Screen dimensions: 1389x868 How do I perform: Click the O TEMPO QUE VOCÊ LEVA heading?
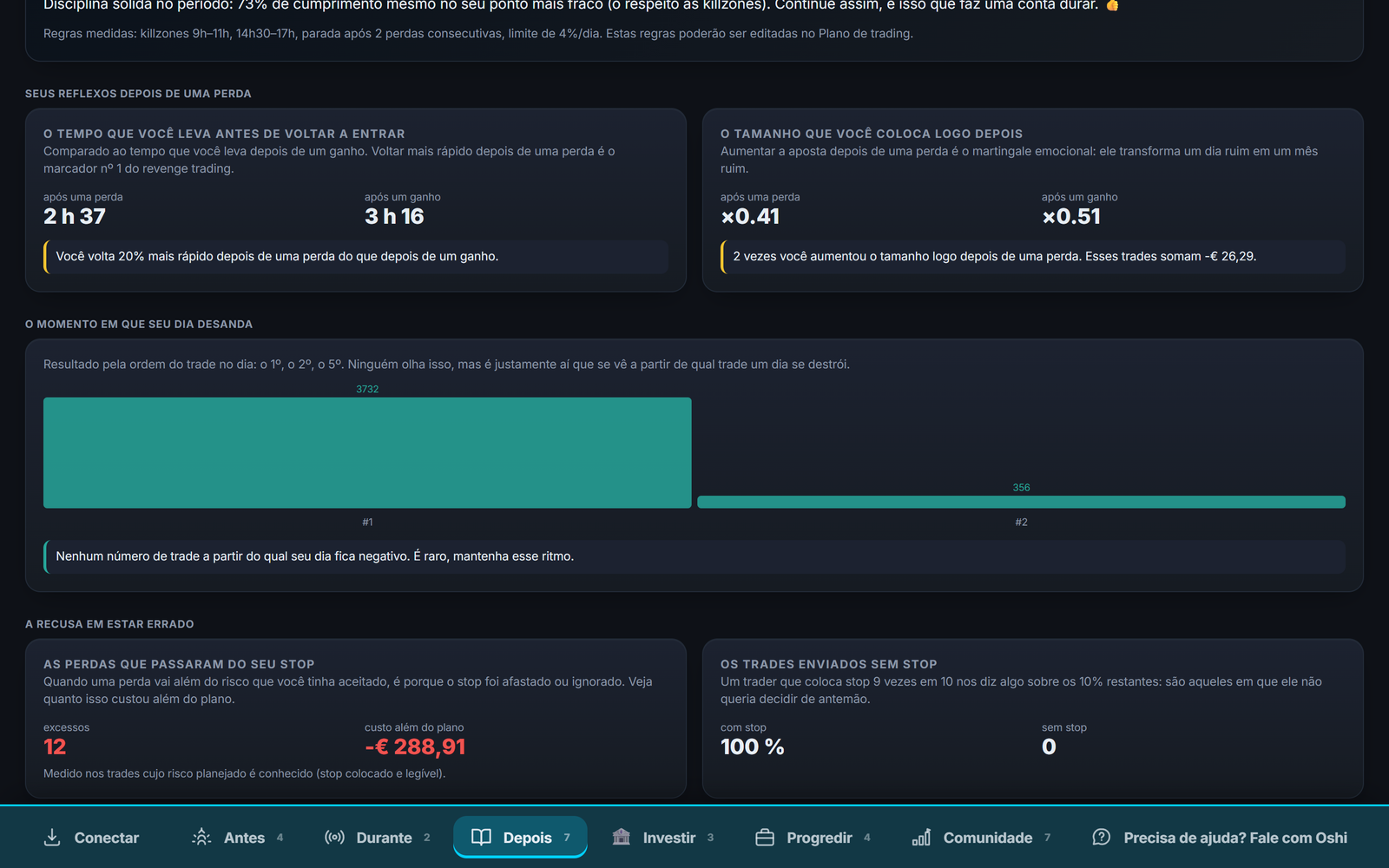coord(224,134)
